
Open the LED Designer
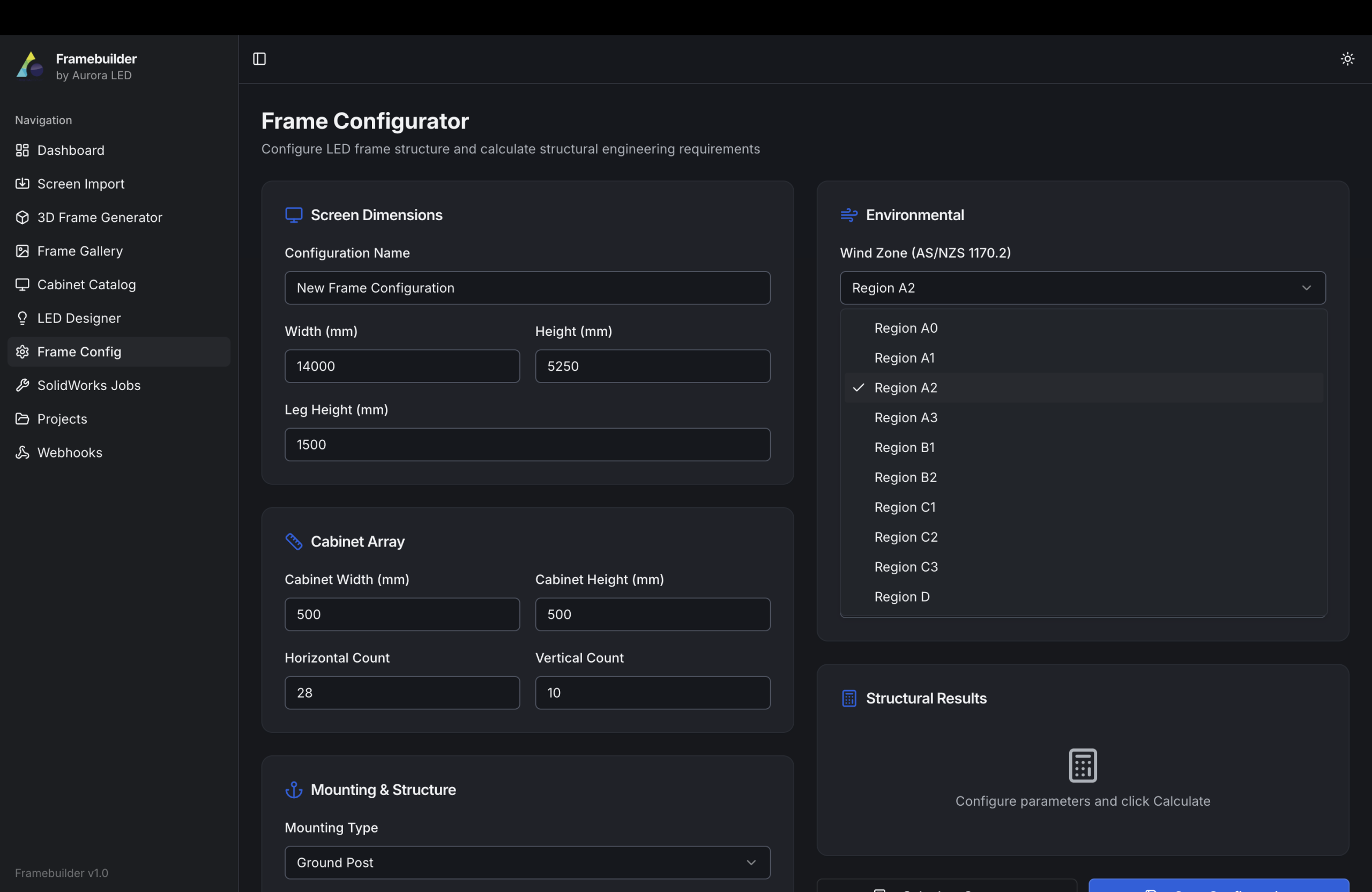79,318
